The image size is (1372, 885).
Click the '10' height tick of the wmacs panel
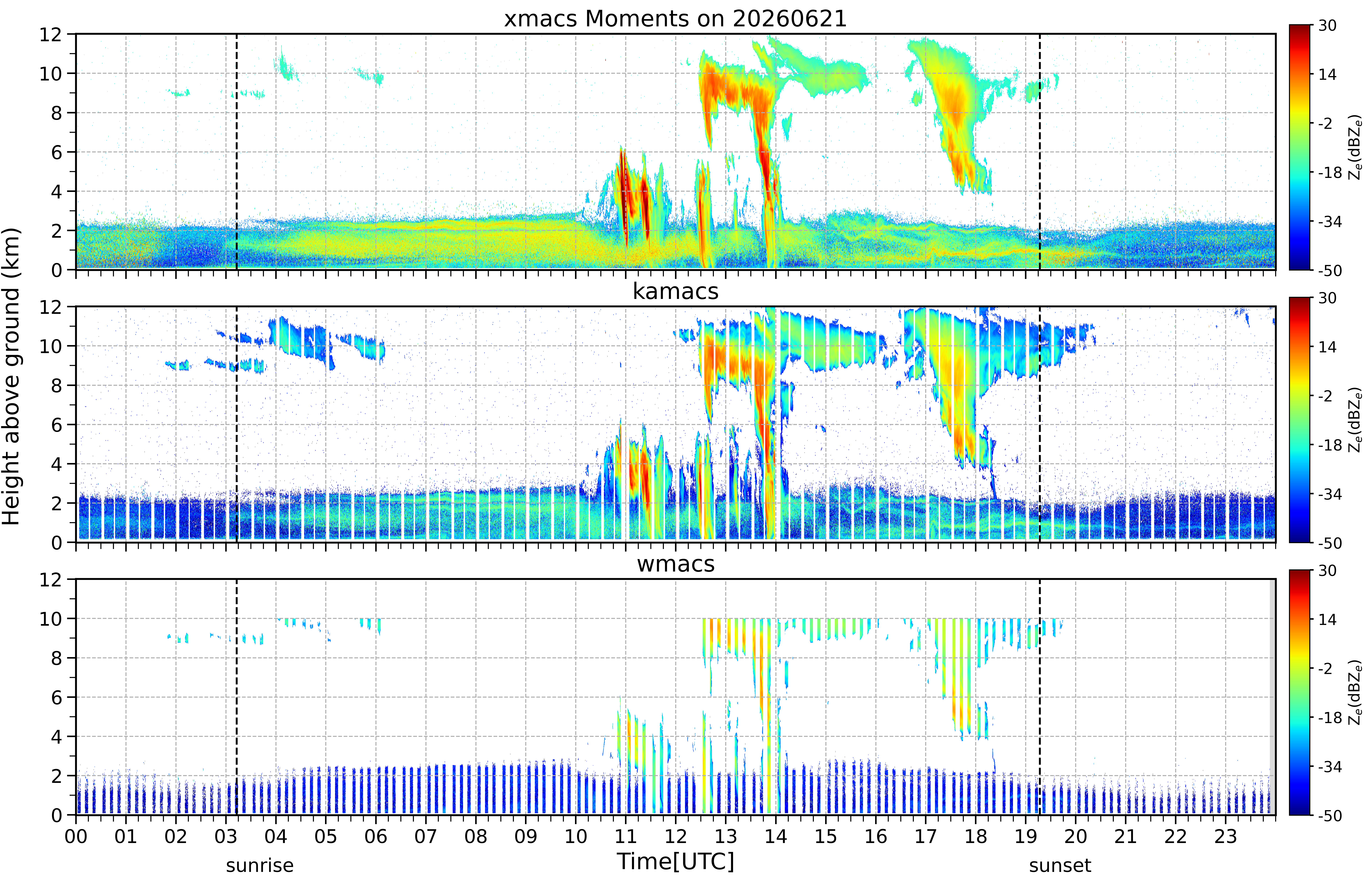tap(51, 619)
